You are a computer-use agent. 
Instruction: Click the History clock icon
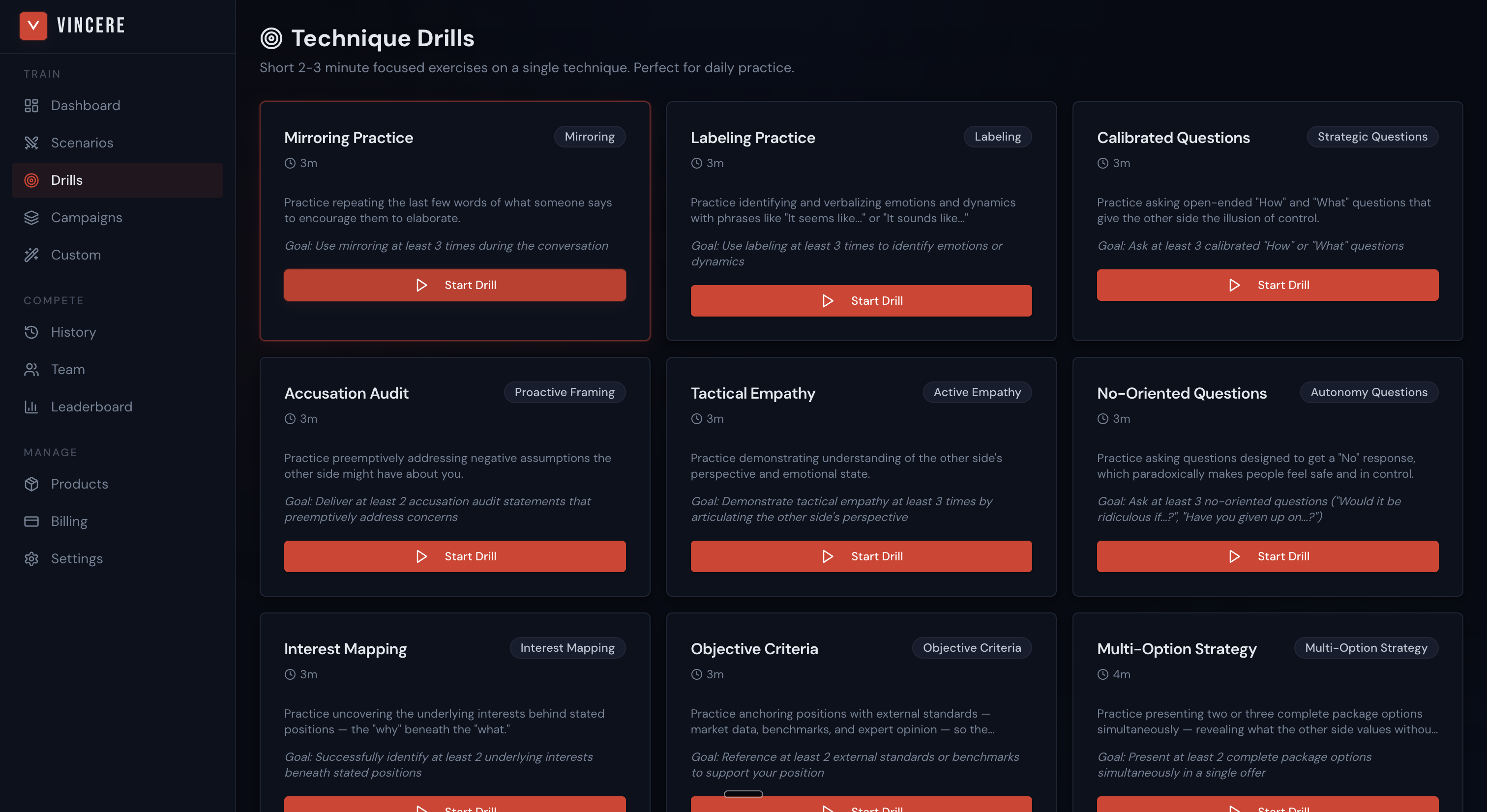point(31,332)
